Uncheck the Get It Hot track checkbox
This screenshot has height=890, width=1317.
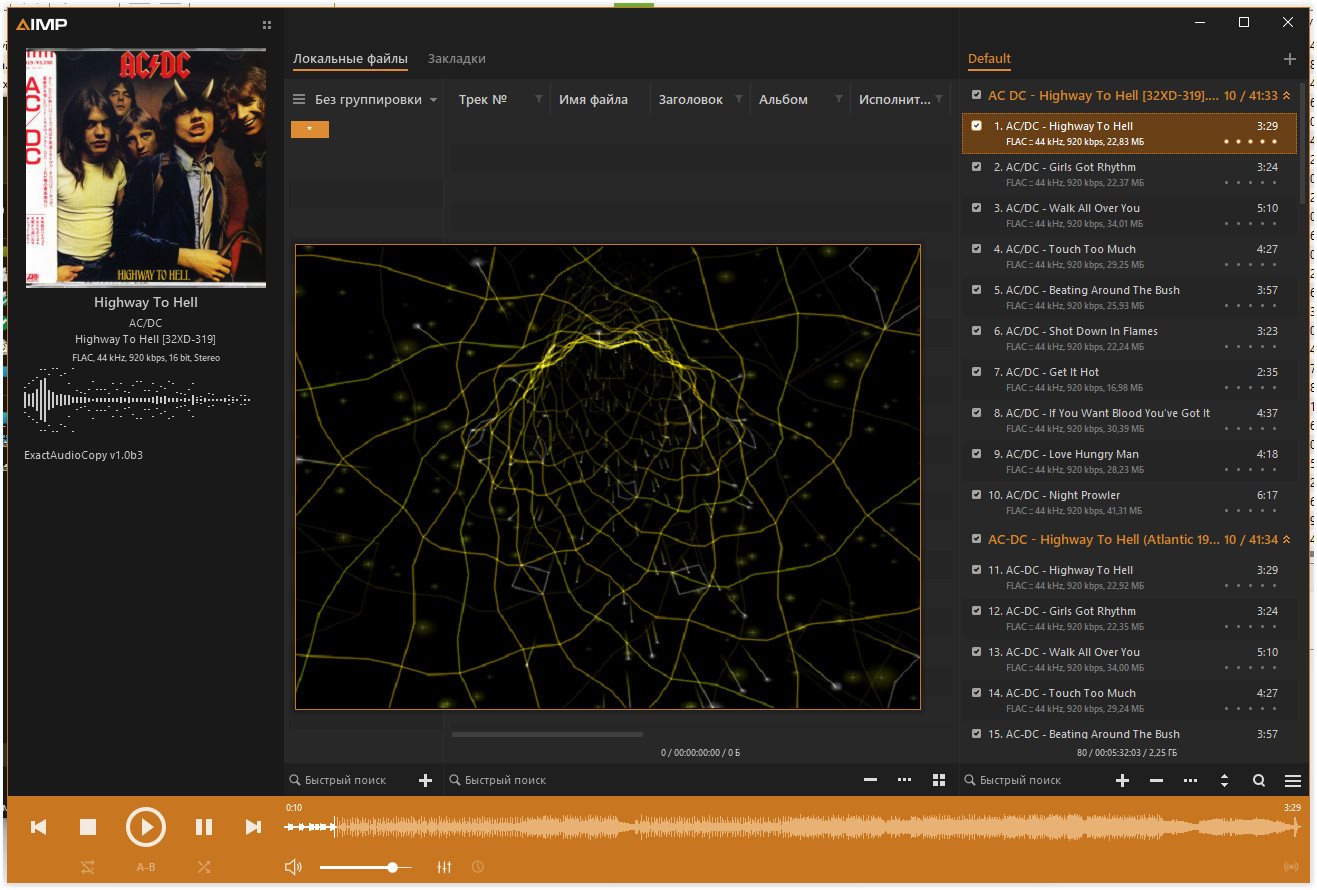977,372
